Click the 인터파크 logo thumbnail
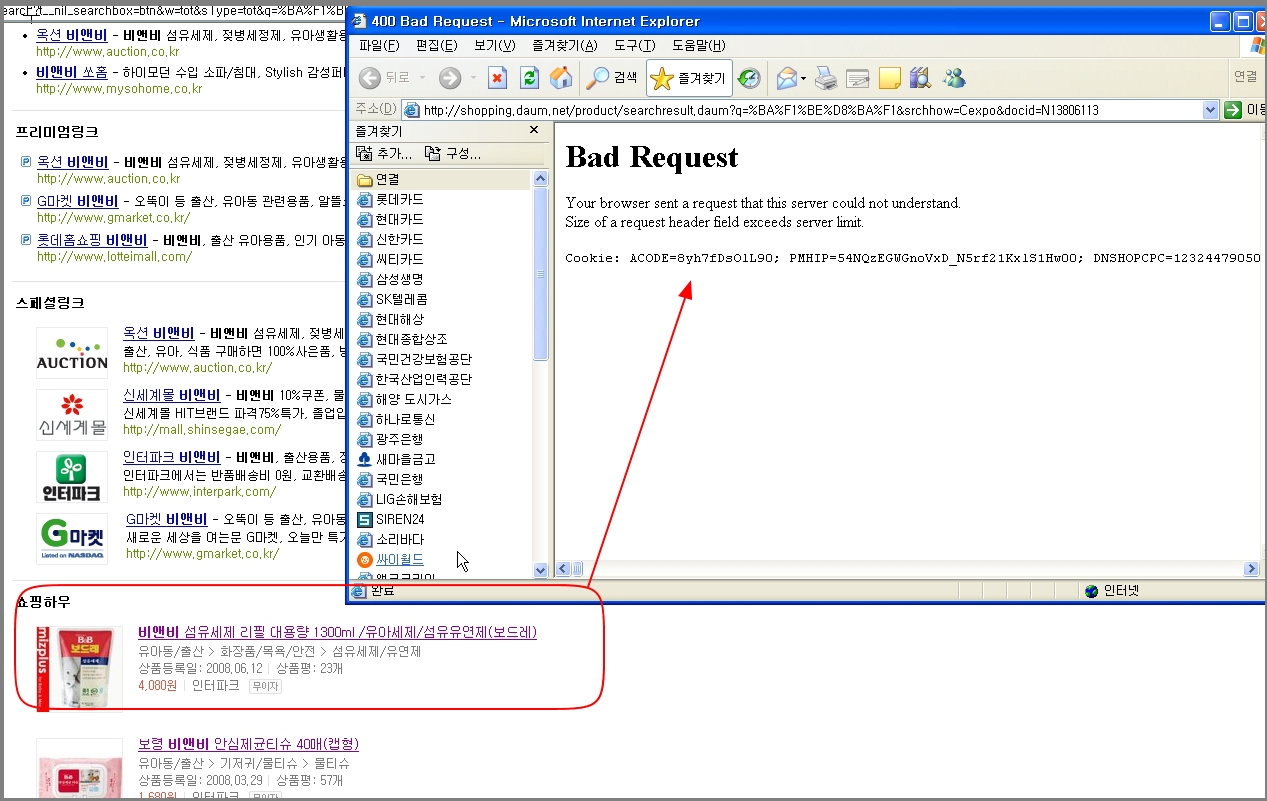This screenshot has width=1267, height=801. [x=72, y=477]
